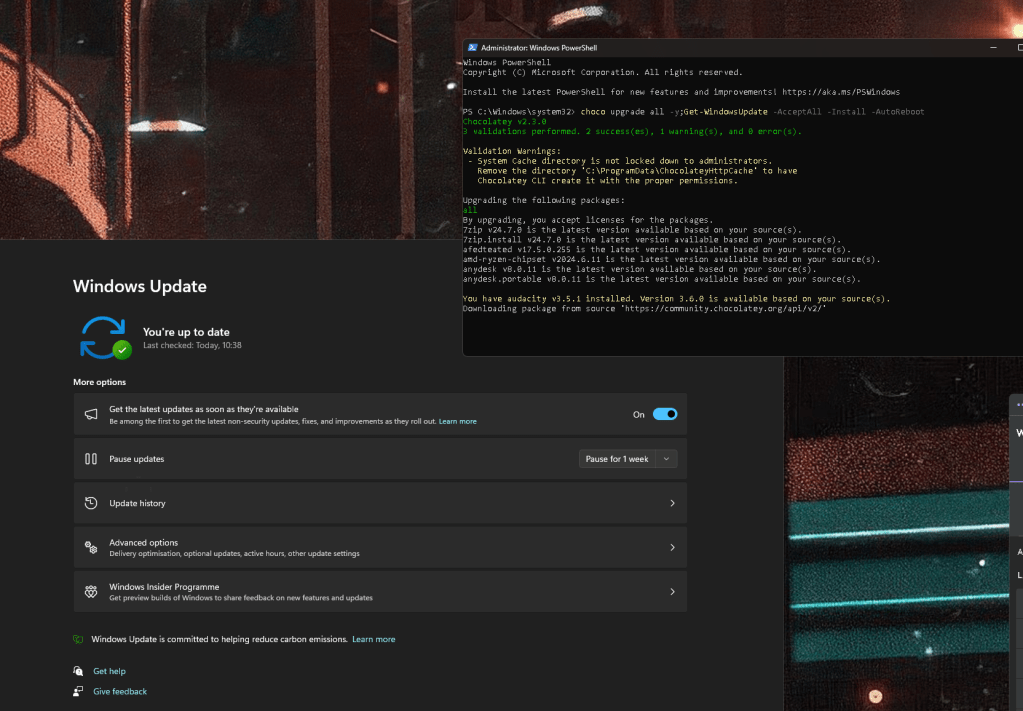This screenshot has height=711, width=1023.
Task: Click the Last checked: Today, 10:38 text
Action: (192, 345)
